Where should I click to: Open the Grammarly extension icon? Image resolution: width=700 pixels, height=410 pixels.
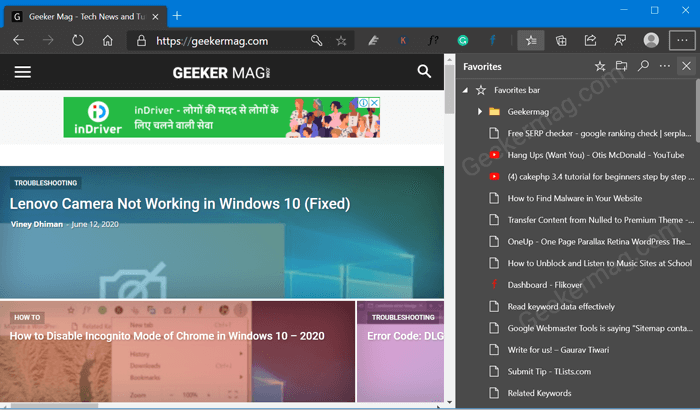click(x=462, y=41)
